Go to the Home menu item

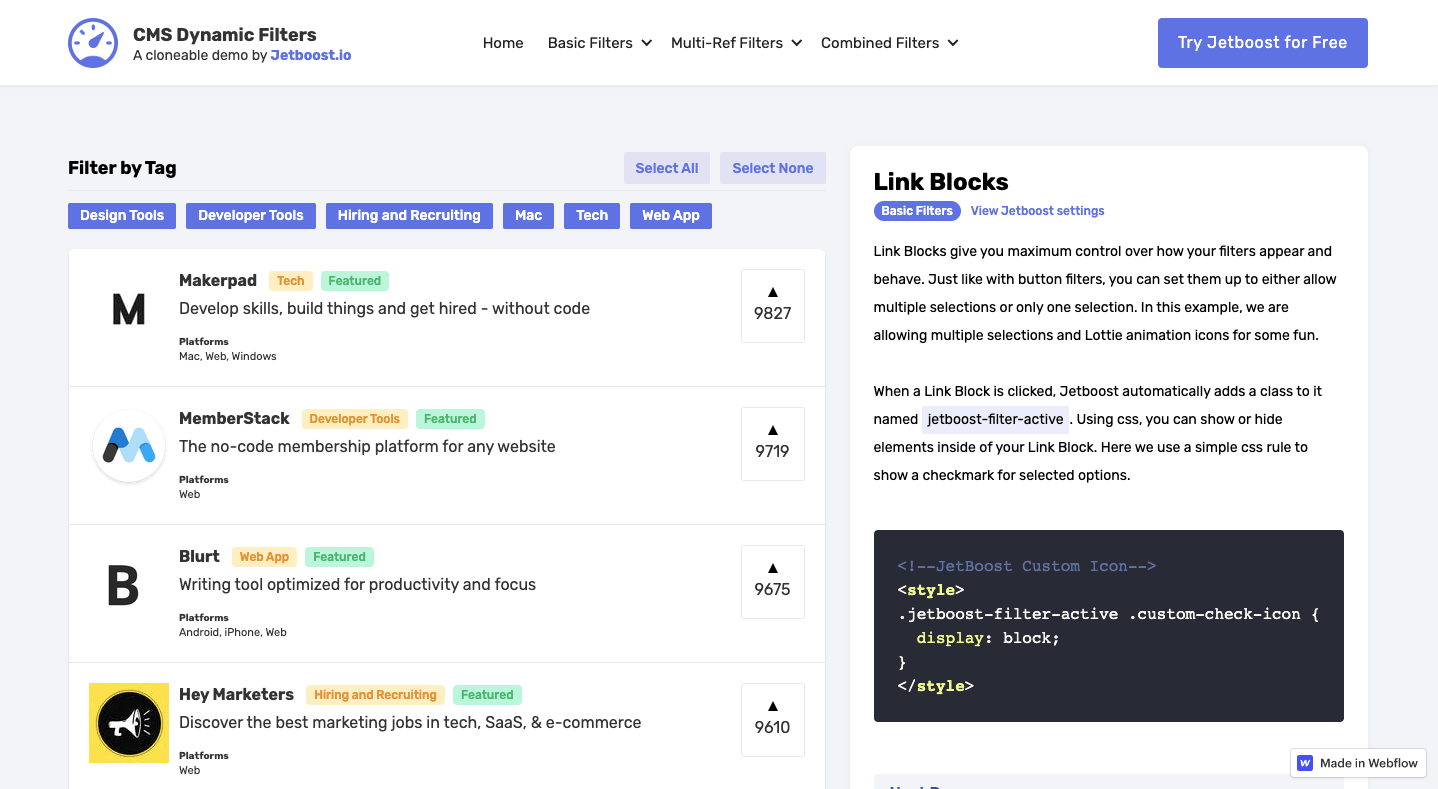[x=503, y=43]
